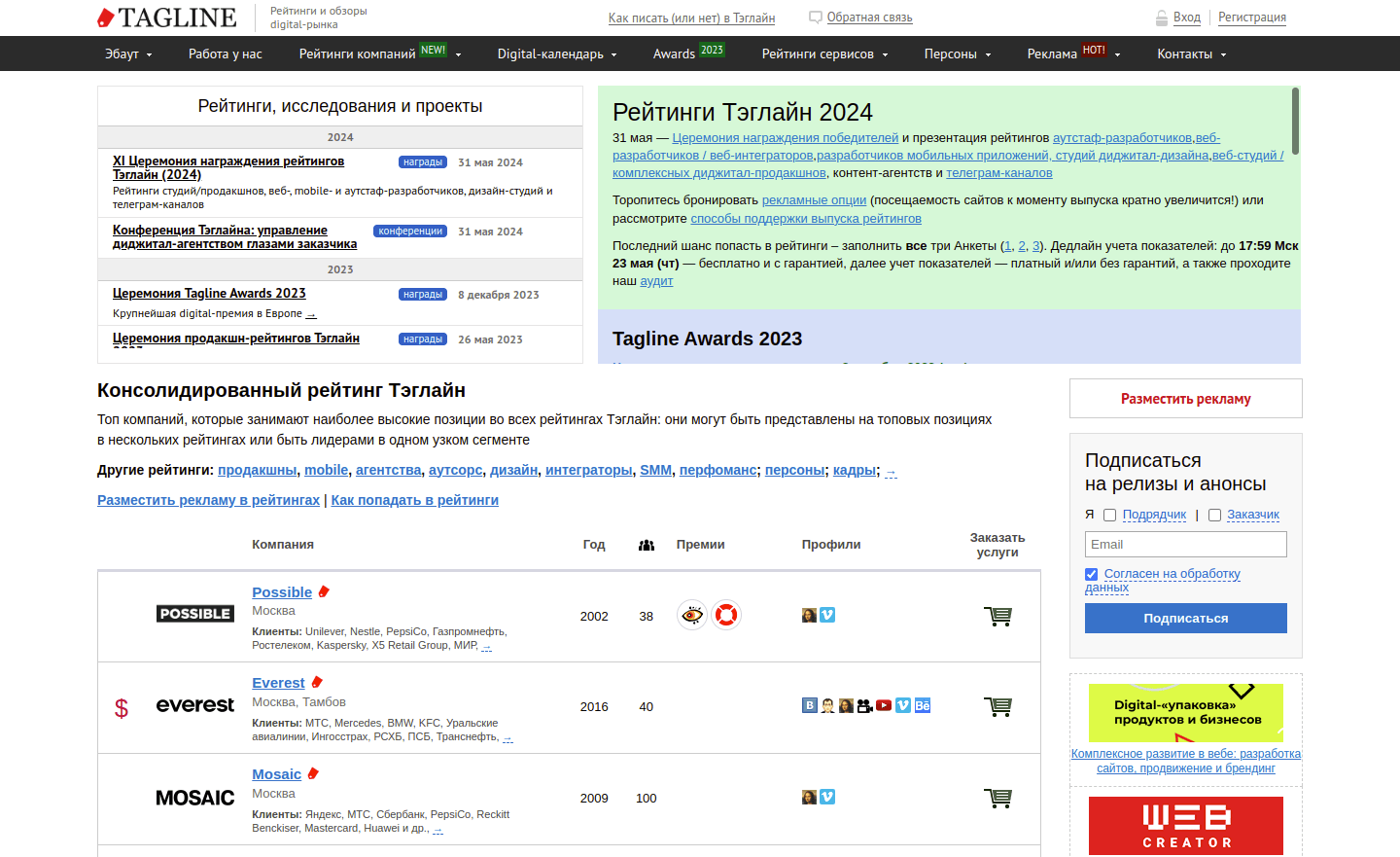Viewport: 1400px width, 857px height.
Task: Click the Подписаться button
Action: [1186, 619]
